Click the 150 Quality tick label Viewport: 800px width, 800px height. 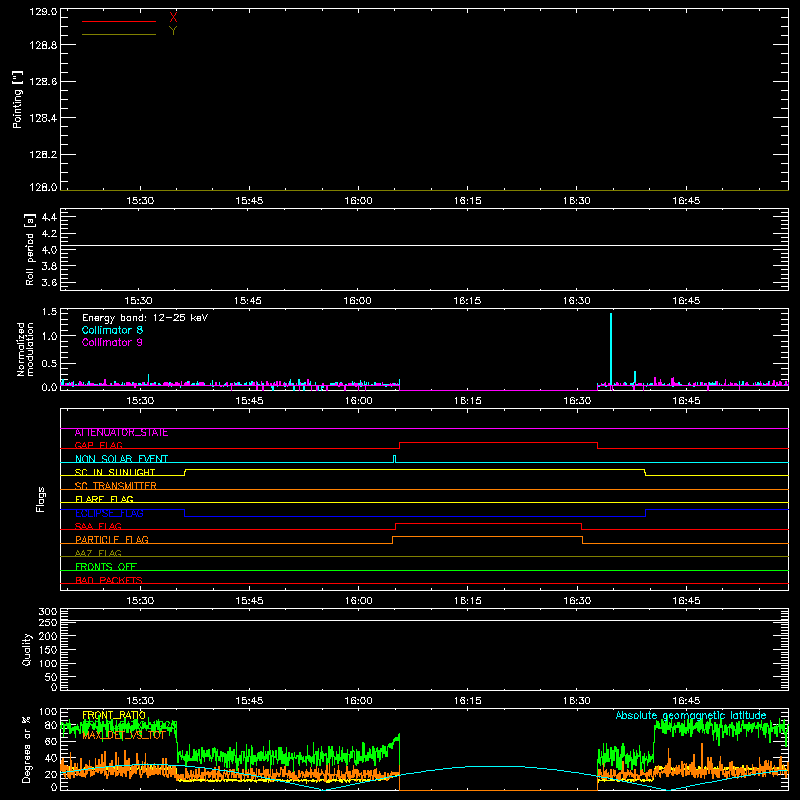pyautogui.click(x=48, y=651)
